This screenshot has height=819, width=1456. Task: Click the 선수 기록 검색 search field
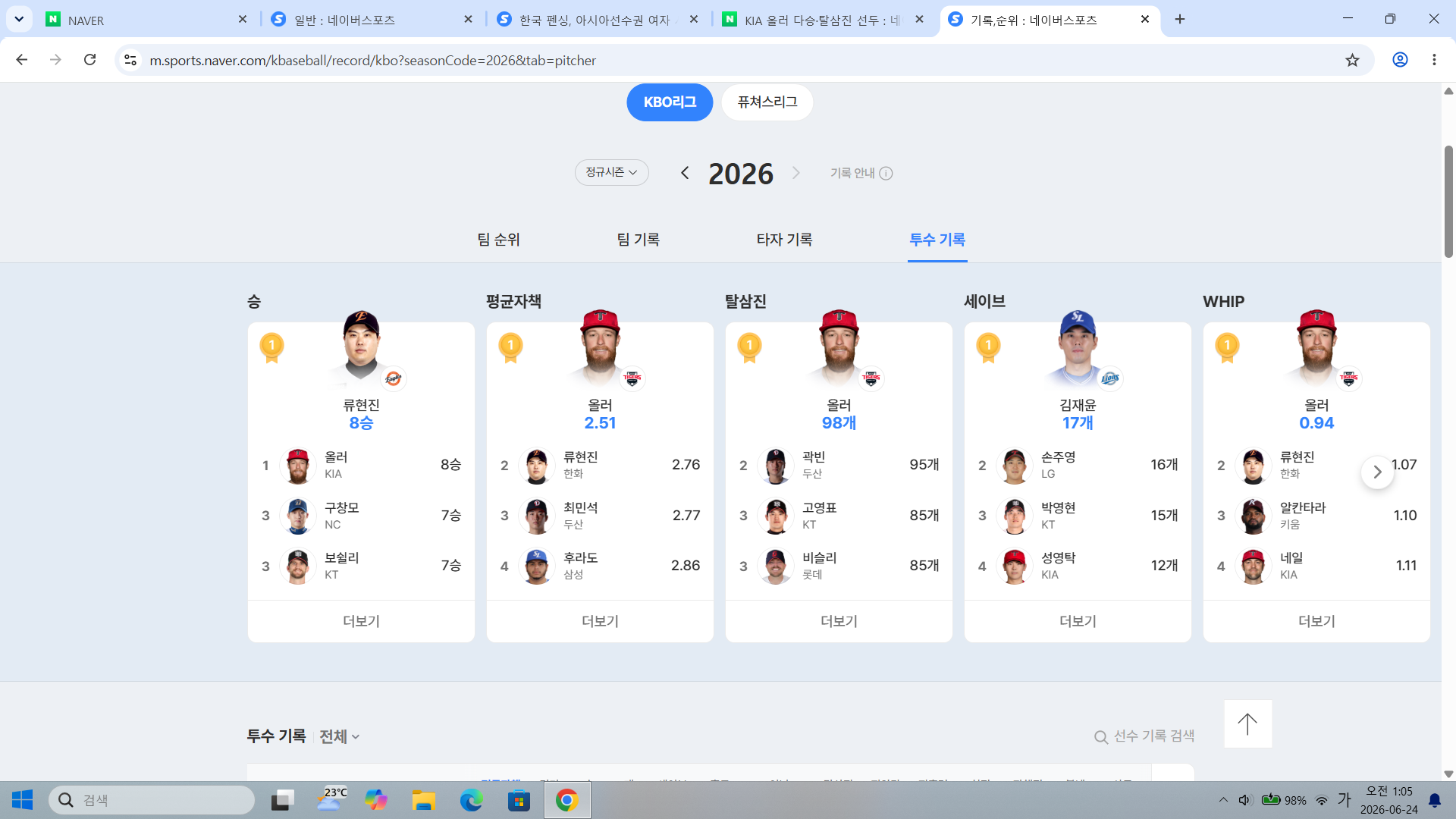pos(1145,736)
